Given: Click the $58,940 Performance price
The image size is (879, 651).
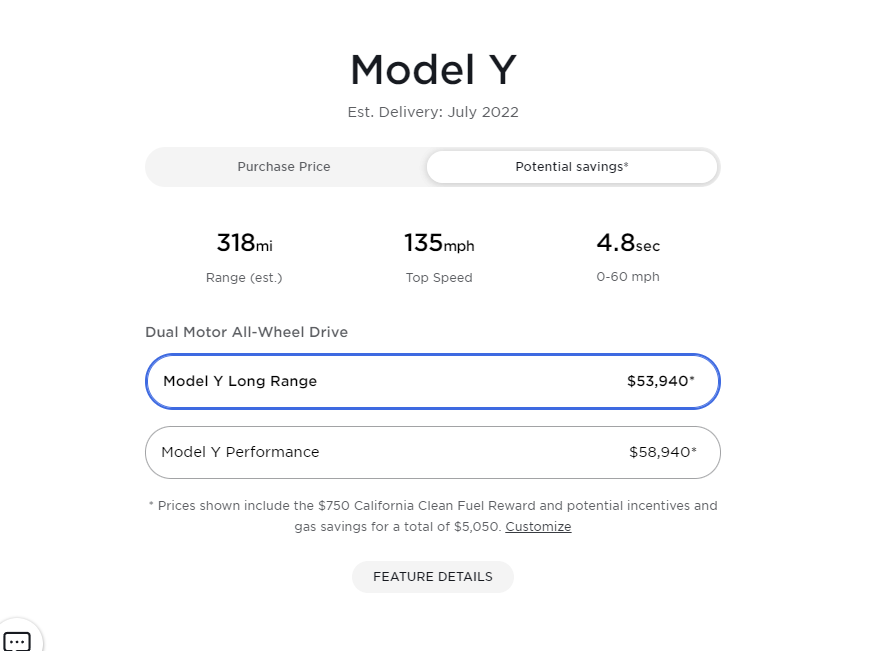Looking at the screenshot, I should 662,452.
